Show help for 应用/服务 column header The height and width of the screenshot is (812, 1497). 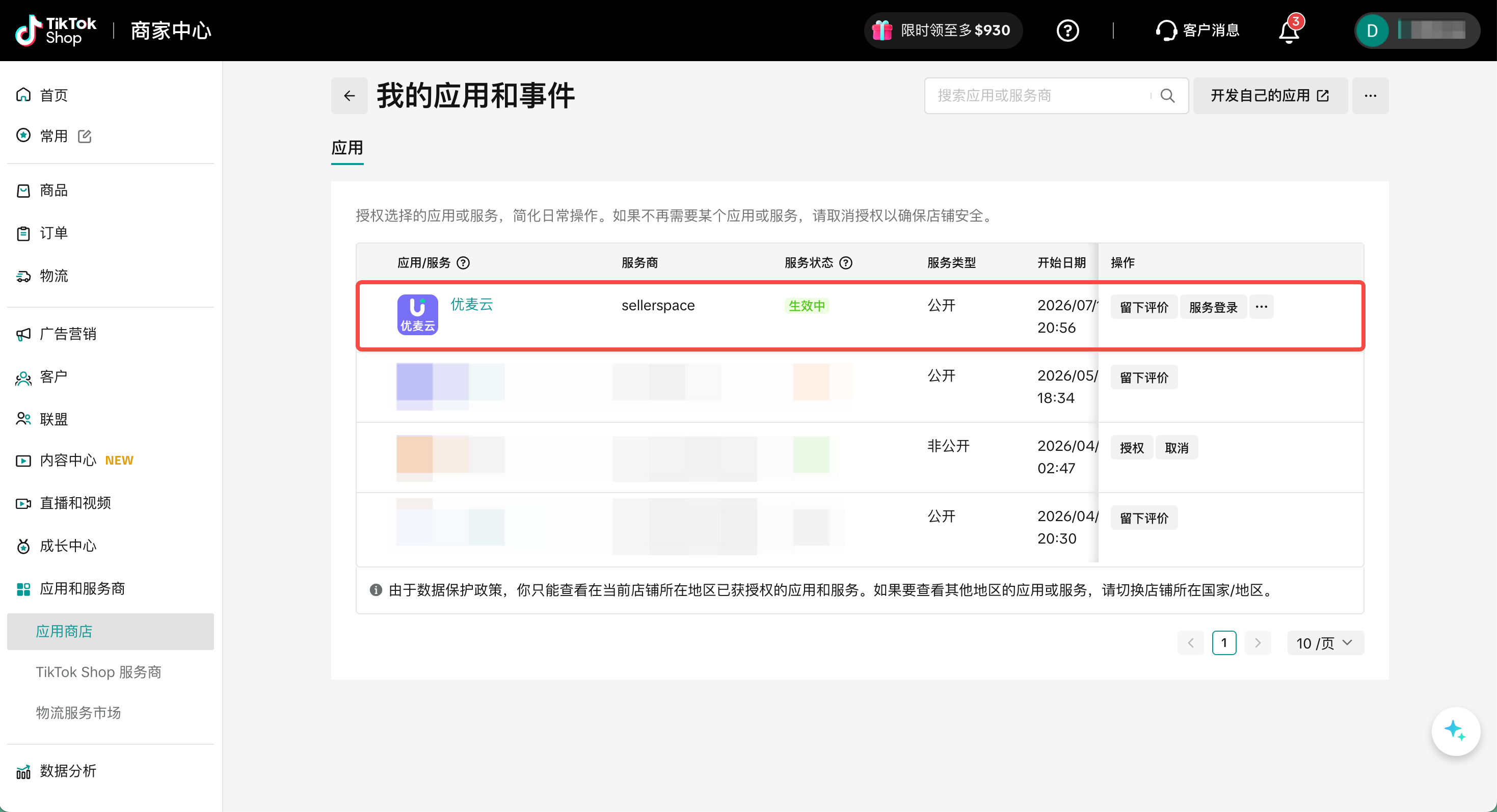click(x=463, y=262)
